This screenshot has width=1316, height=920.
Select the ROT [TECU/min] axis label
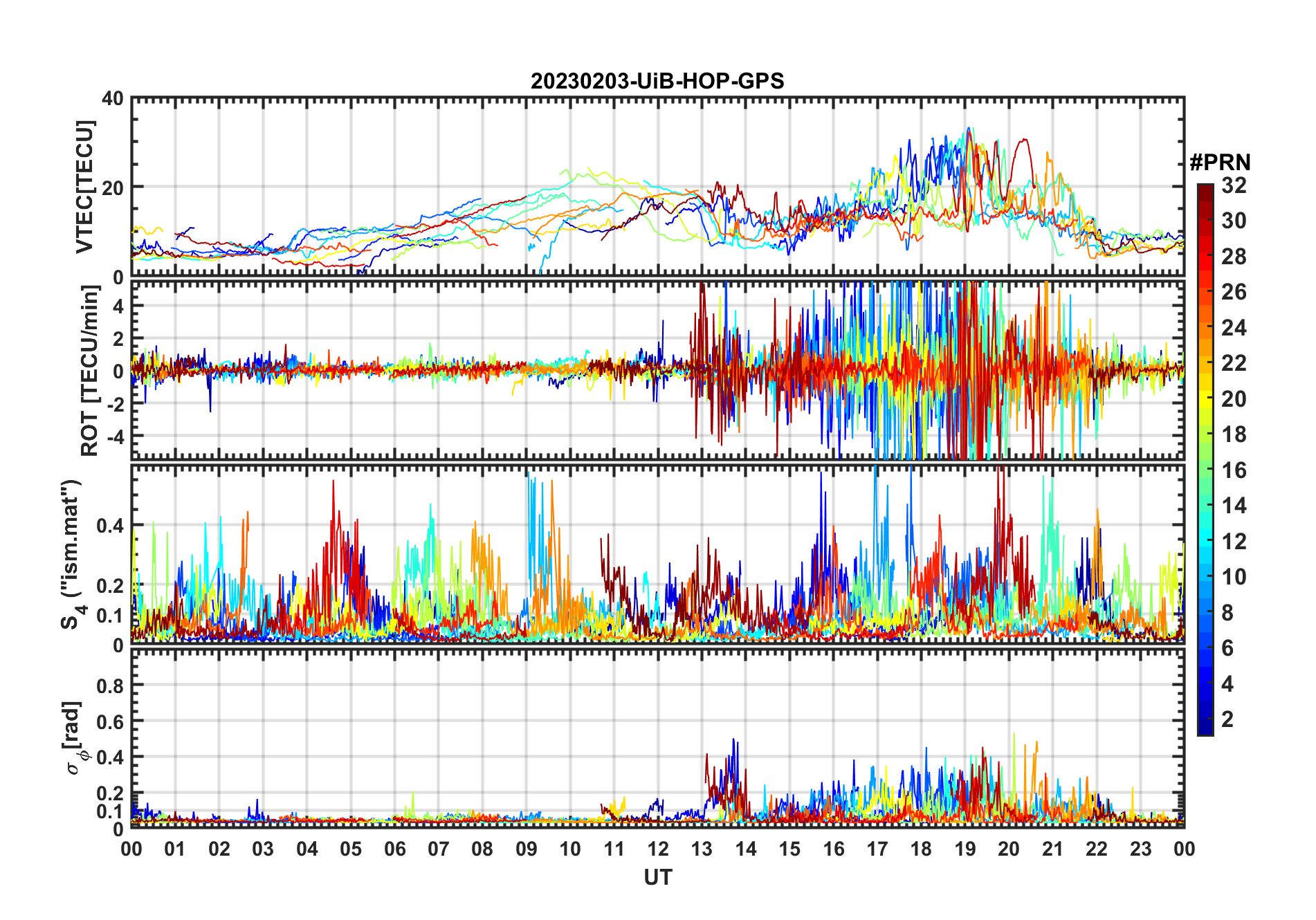pos(89,371)
